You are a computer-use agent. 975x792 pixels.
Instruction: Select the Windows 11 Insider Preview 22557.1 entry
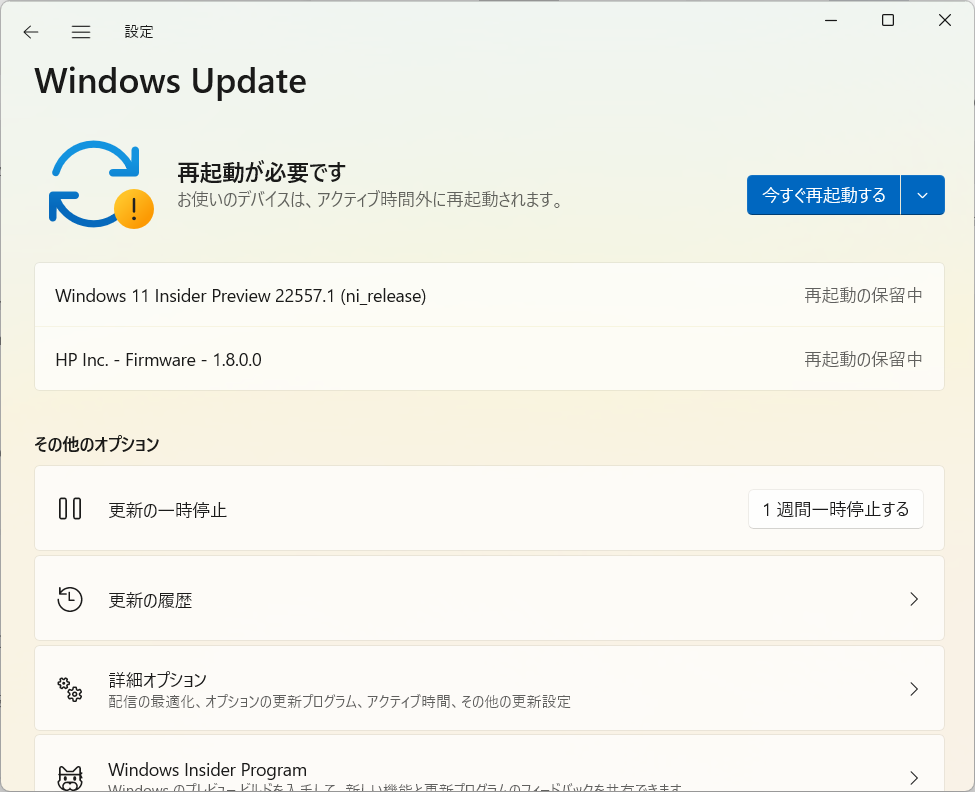click(489, 295)
